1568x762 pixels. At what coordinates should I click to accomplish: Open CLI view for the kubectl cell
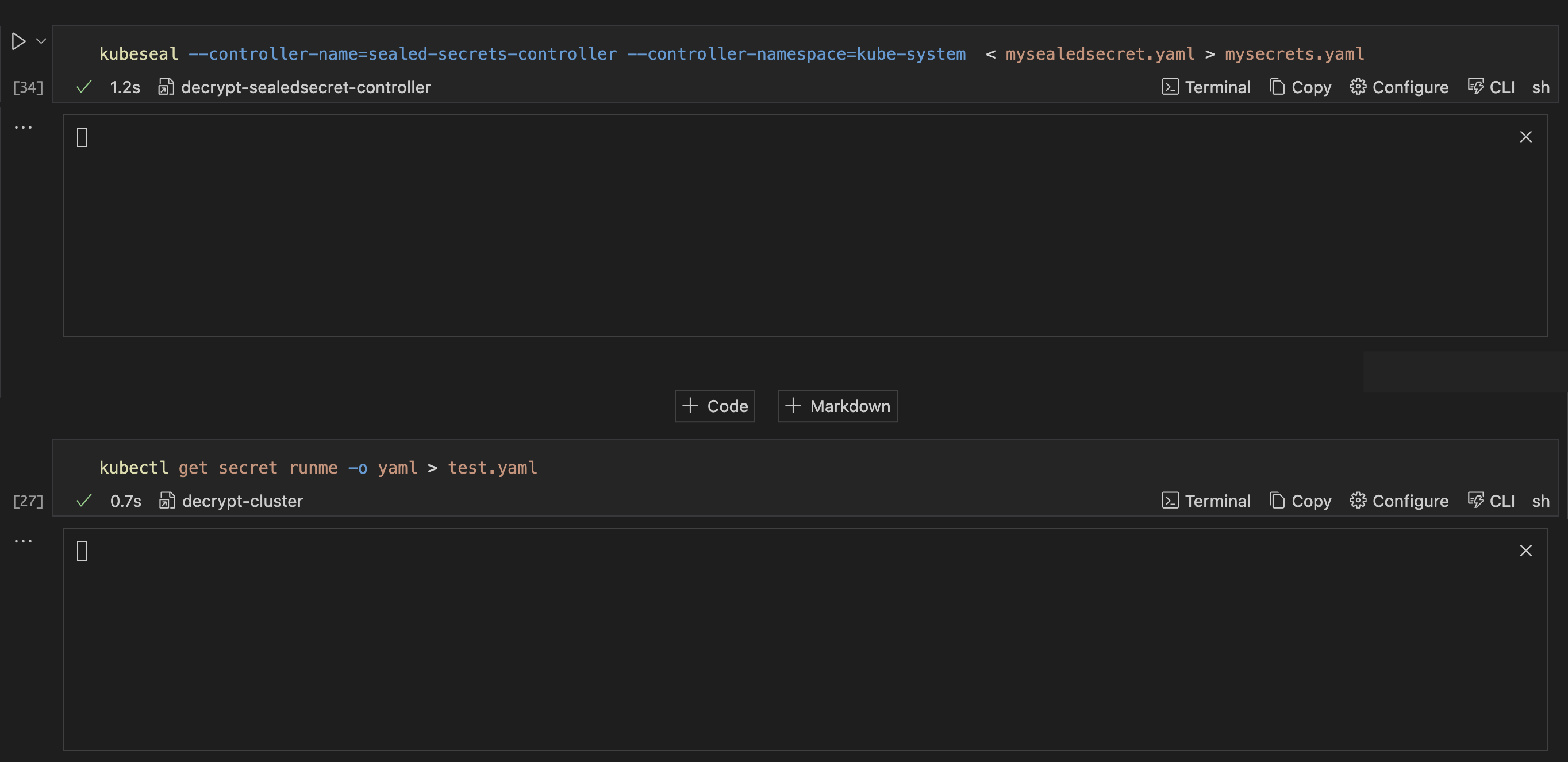coord(1492,501)
